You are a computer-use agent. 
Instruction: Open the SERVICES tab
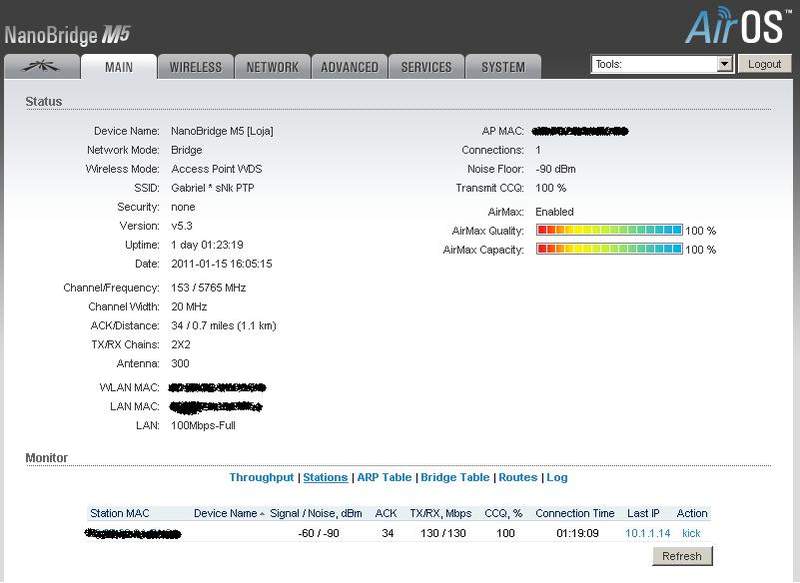tap(427, 67)
